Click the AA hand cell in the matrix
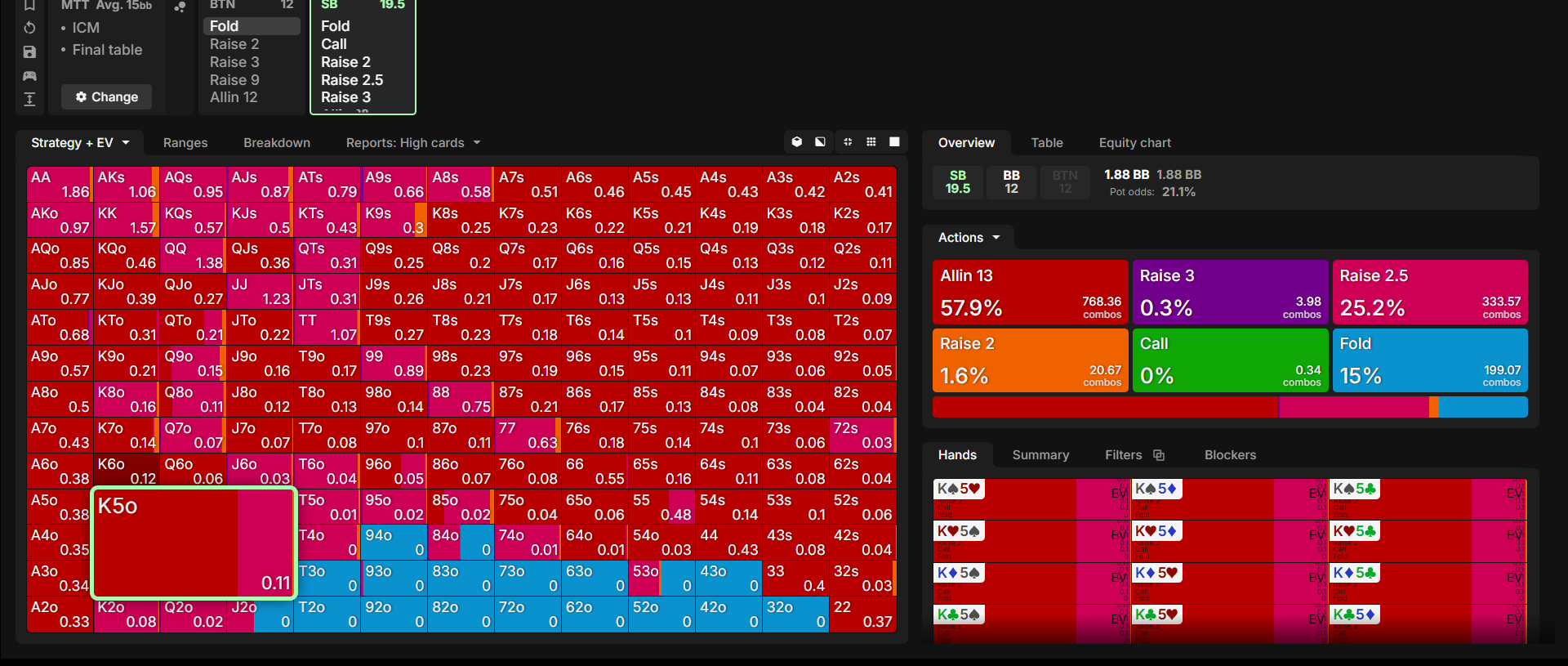Viewport: 1568px width, 666px height. click(x=60, y=185)
